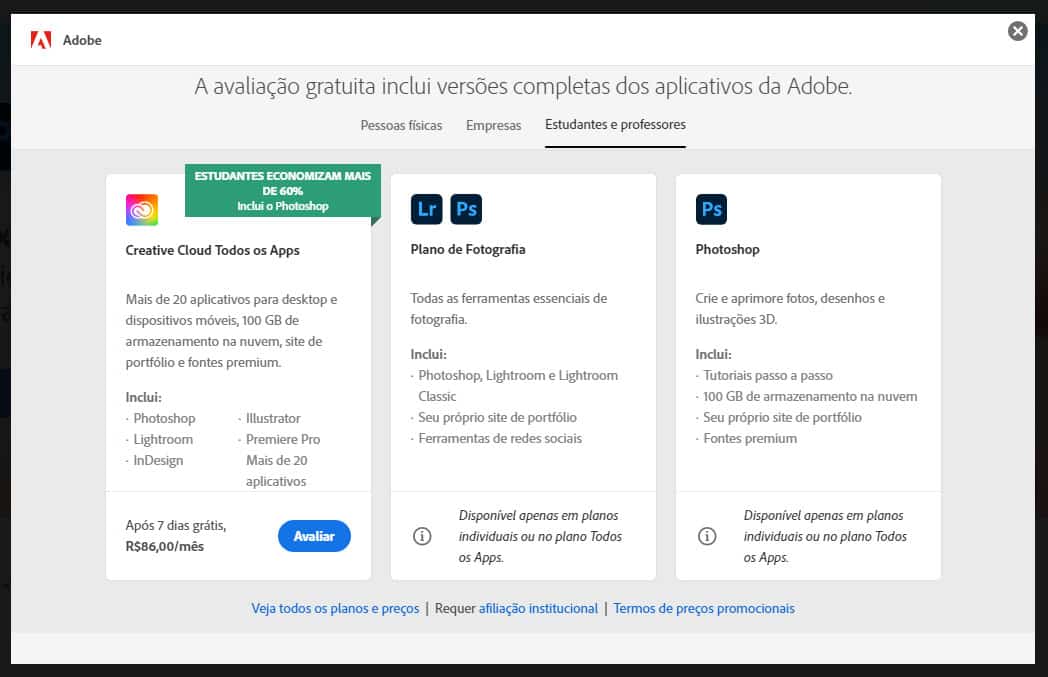This screenshot has height=677, width=1048.
Task: Click the Photoshop icon in the Photoshop card
Action: point(711,209)
